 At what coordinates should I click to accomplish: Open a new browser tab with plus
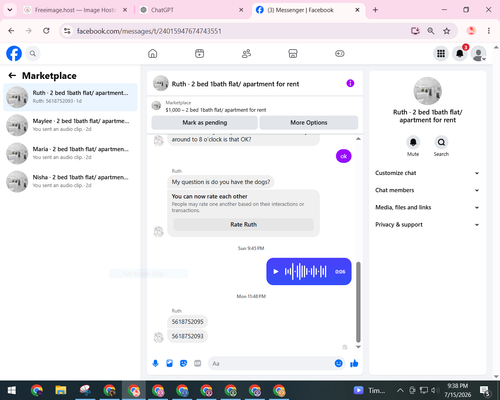click(x=375, y=10)
